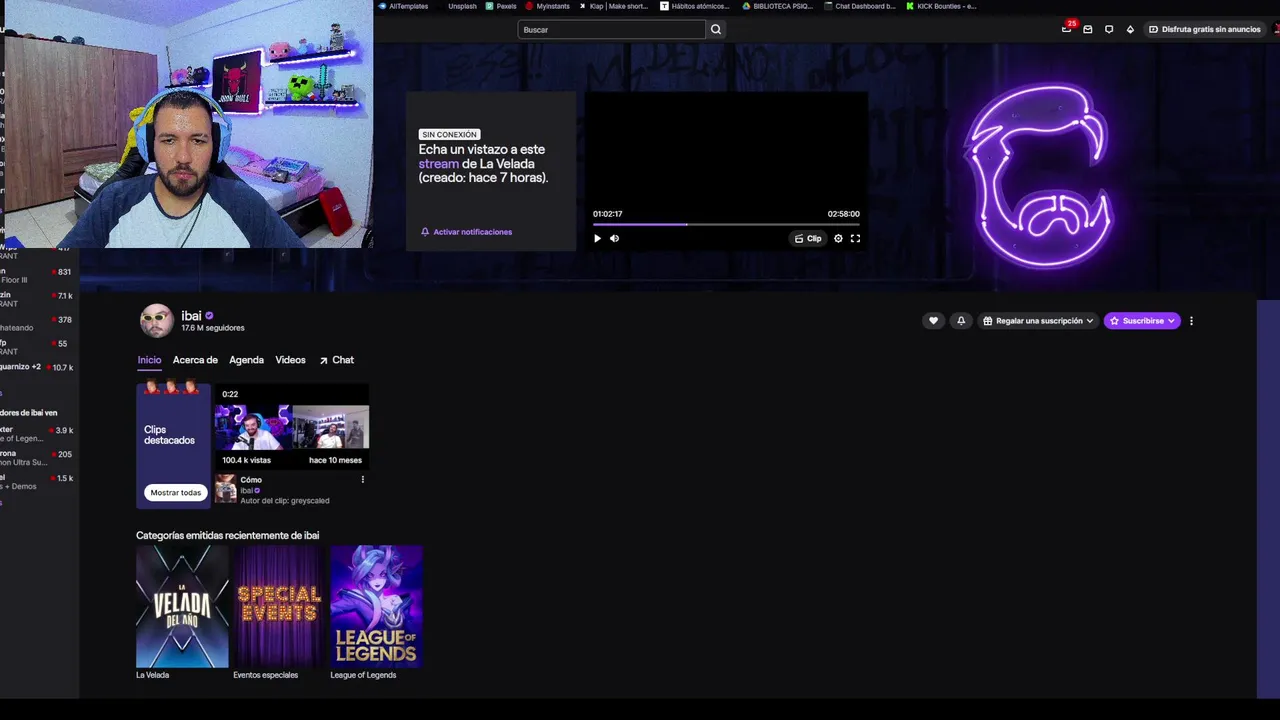Click the purple 'stream' link text
Screen dimensions: 1280x720
tap(438, 164)
